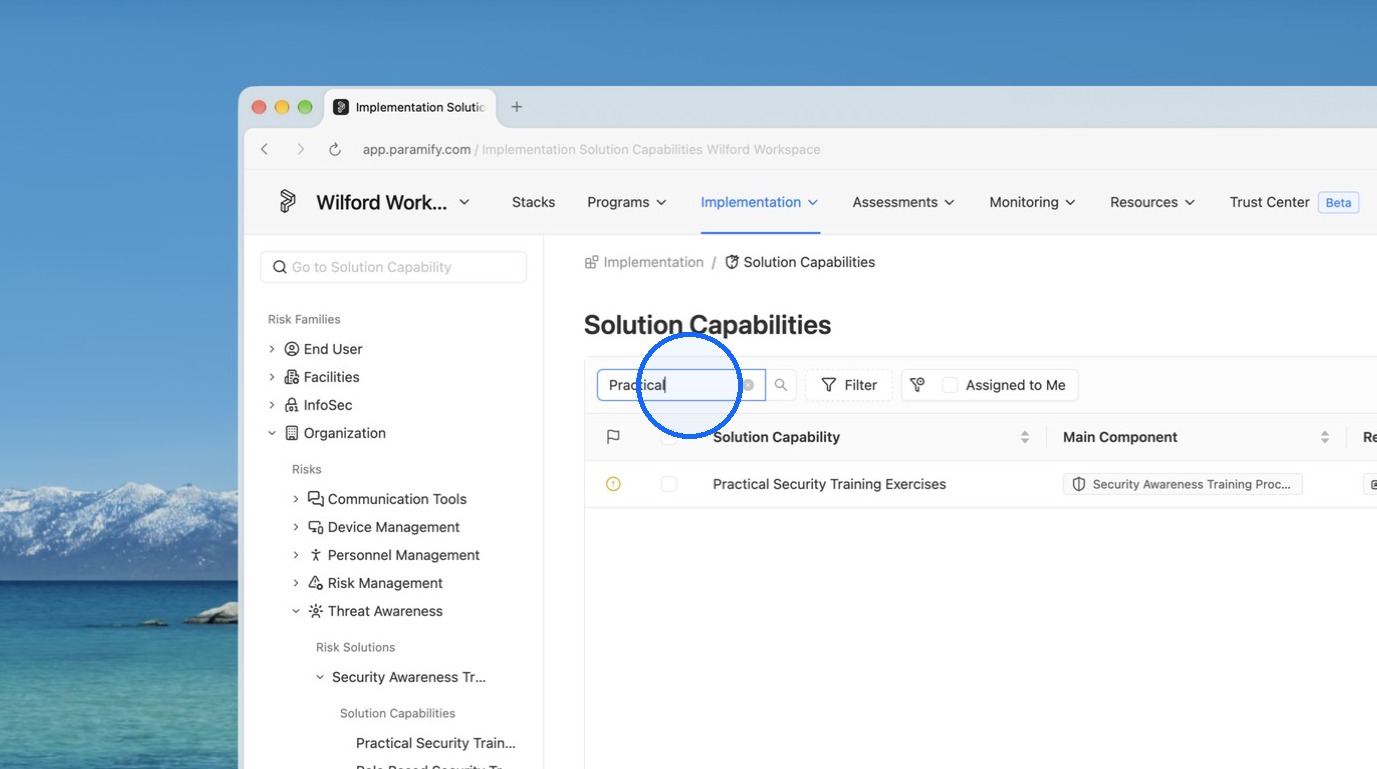
Task: Click the warning status icon in row
Action: click(613, 484)
